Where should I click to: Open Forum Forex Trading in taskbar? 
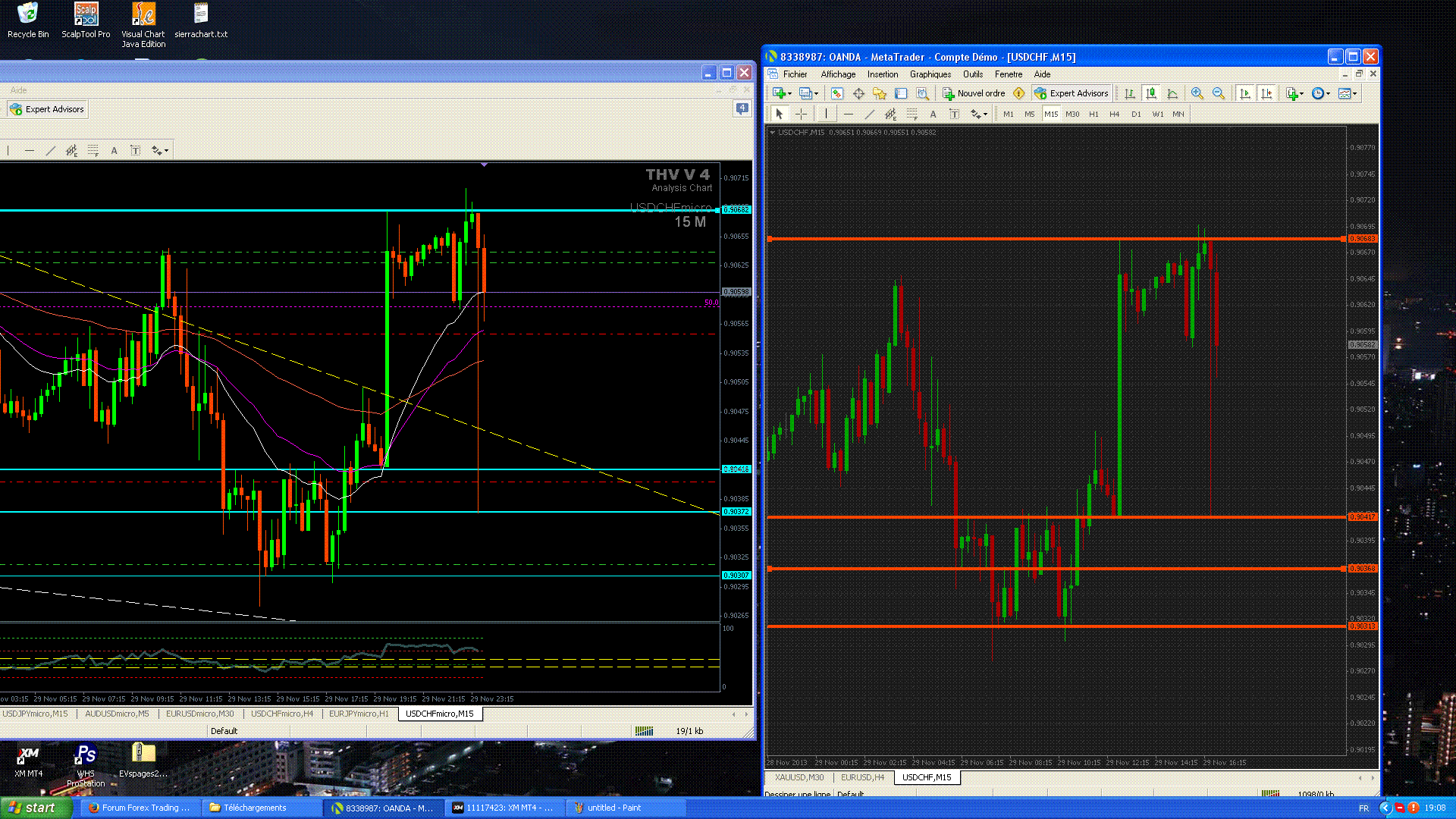click(139, 808)
